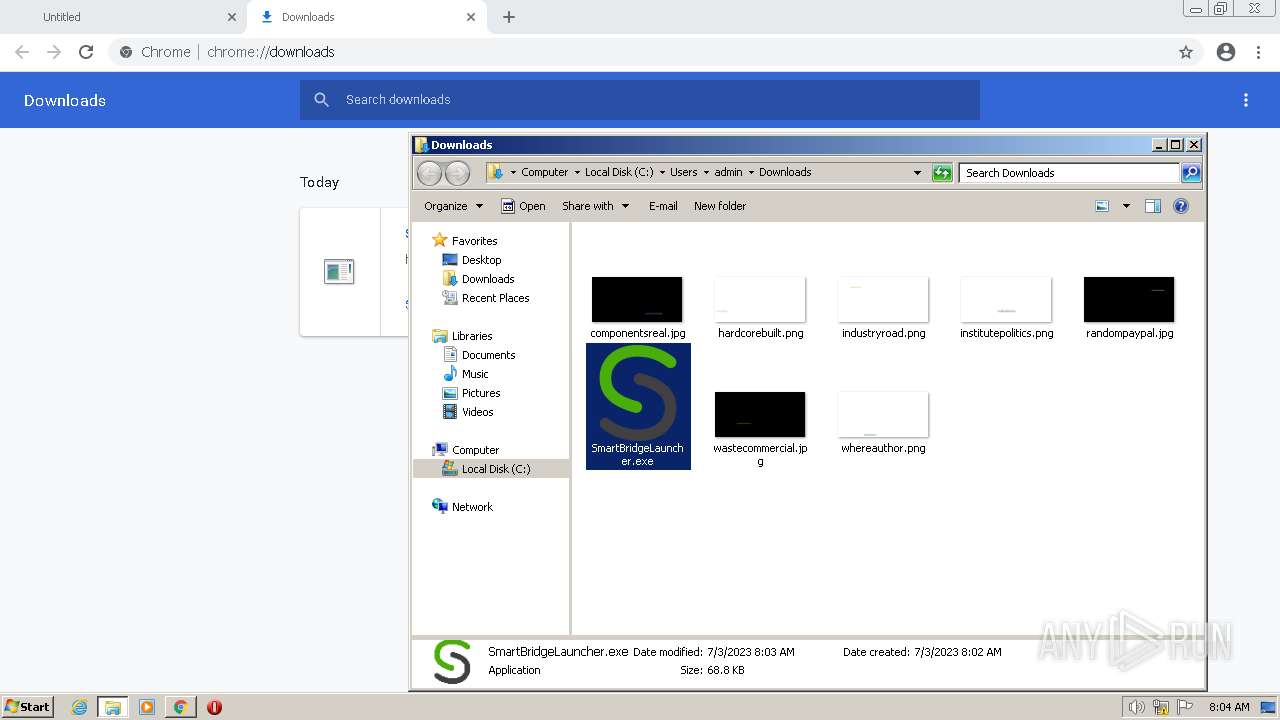Create a New folder
This screenshot has width=1280, height=720.
coord(720,206)
